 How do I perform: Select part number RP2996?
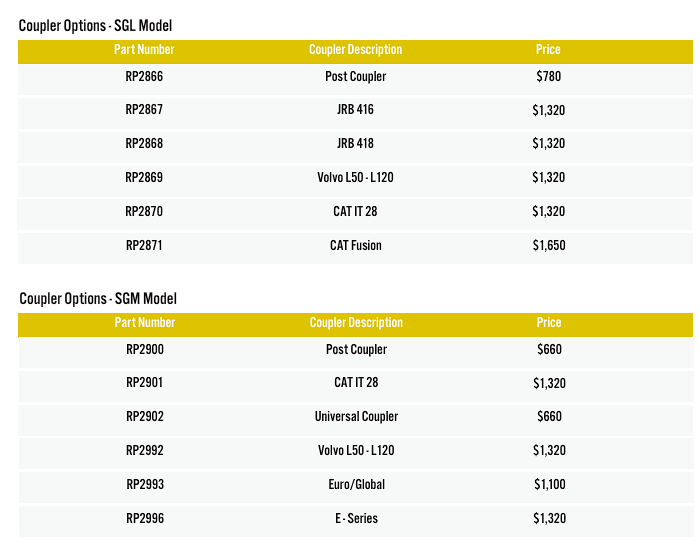tap(145, 519)
